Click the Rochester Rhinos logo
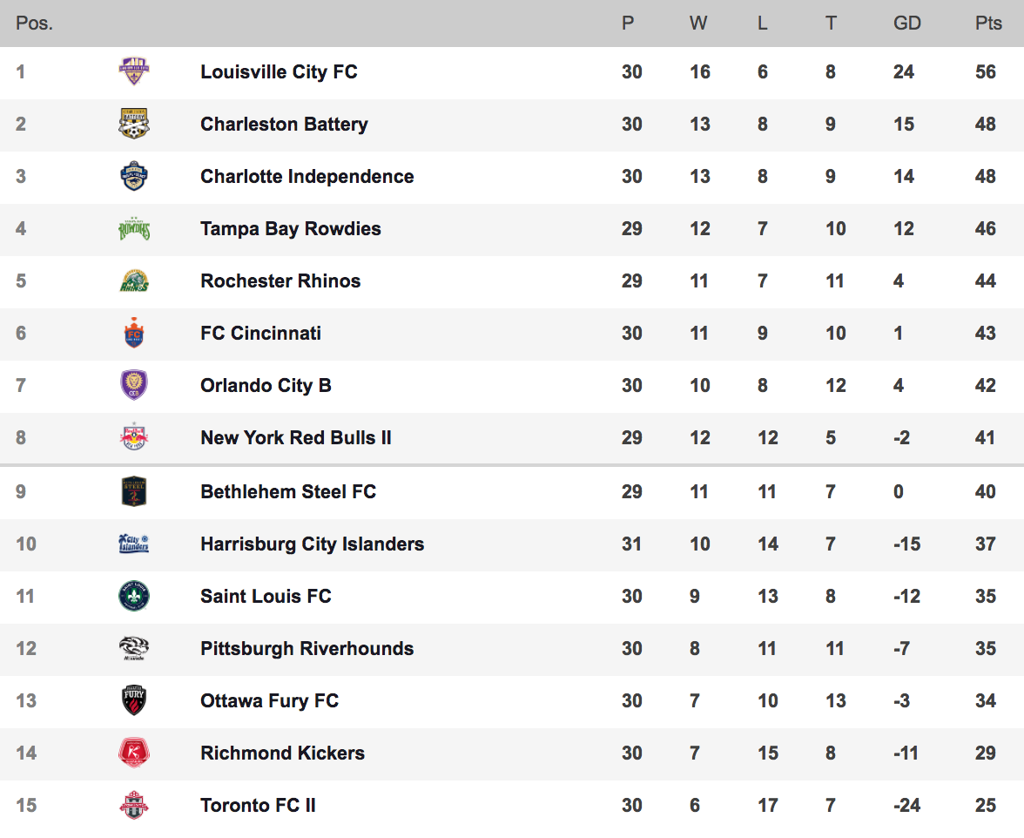Image resolution: width=1024 pixels, height=838 pixels. click(134, 281)
